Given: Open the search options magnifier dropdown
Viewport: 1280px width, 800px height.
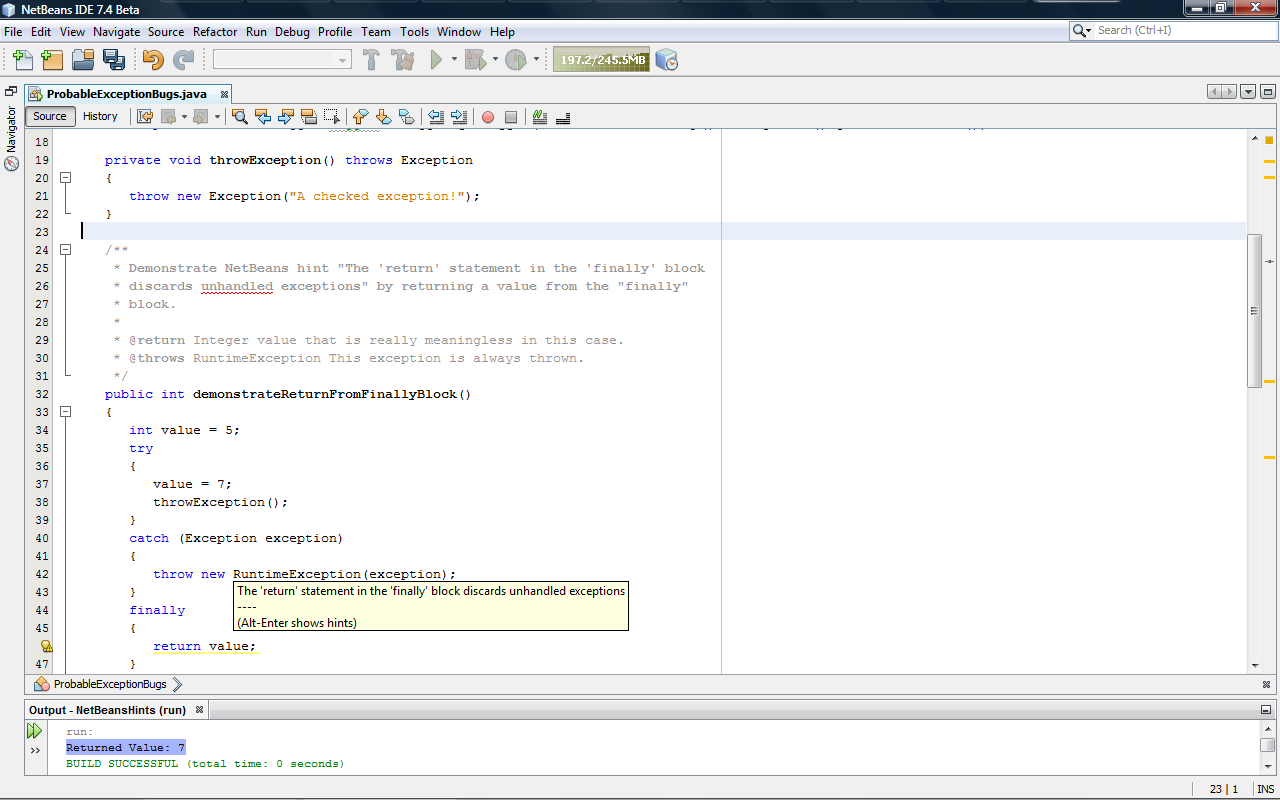Looking at the screenshot, I should (1082, 31).
